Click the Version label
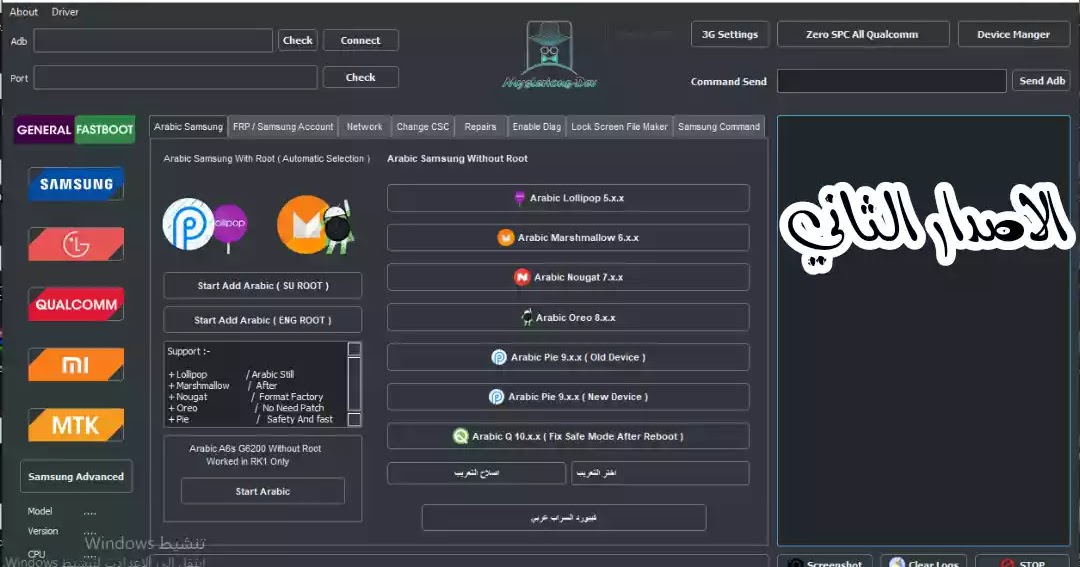1080x567 pixels. 43,531
